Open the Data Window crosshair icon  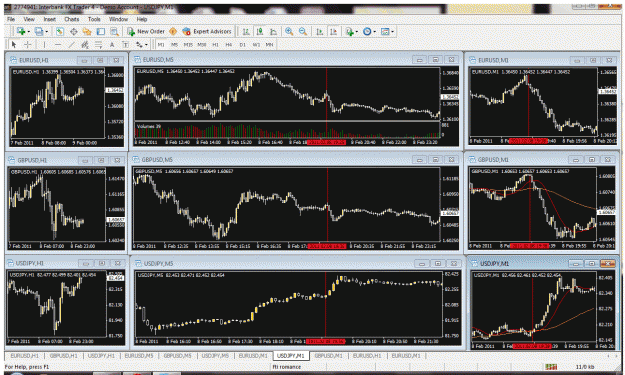pos(74,31)
